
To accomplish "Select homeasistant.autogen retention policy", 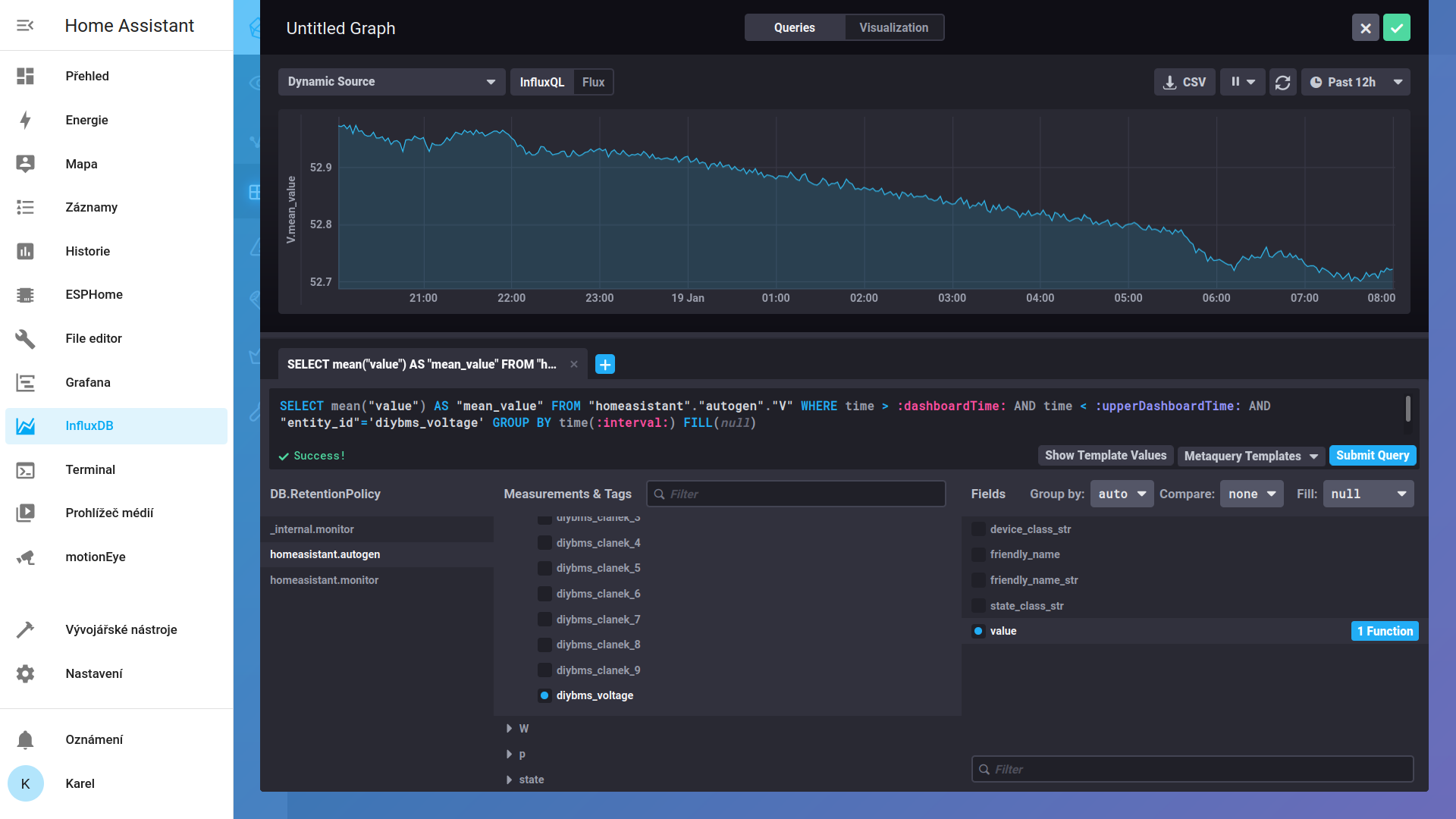I will click(377, 554).
